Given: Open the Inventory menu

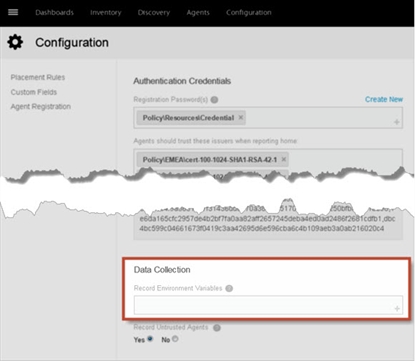Looking at the screenshot, I should point(106,13).
